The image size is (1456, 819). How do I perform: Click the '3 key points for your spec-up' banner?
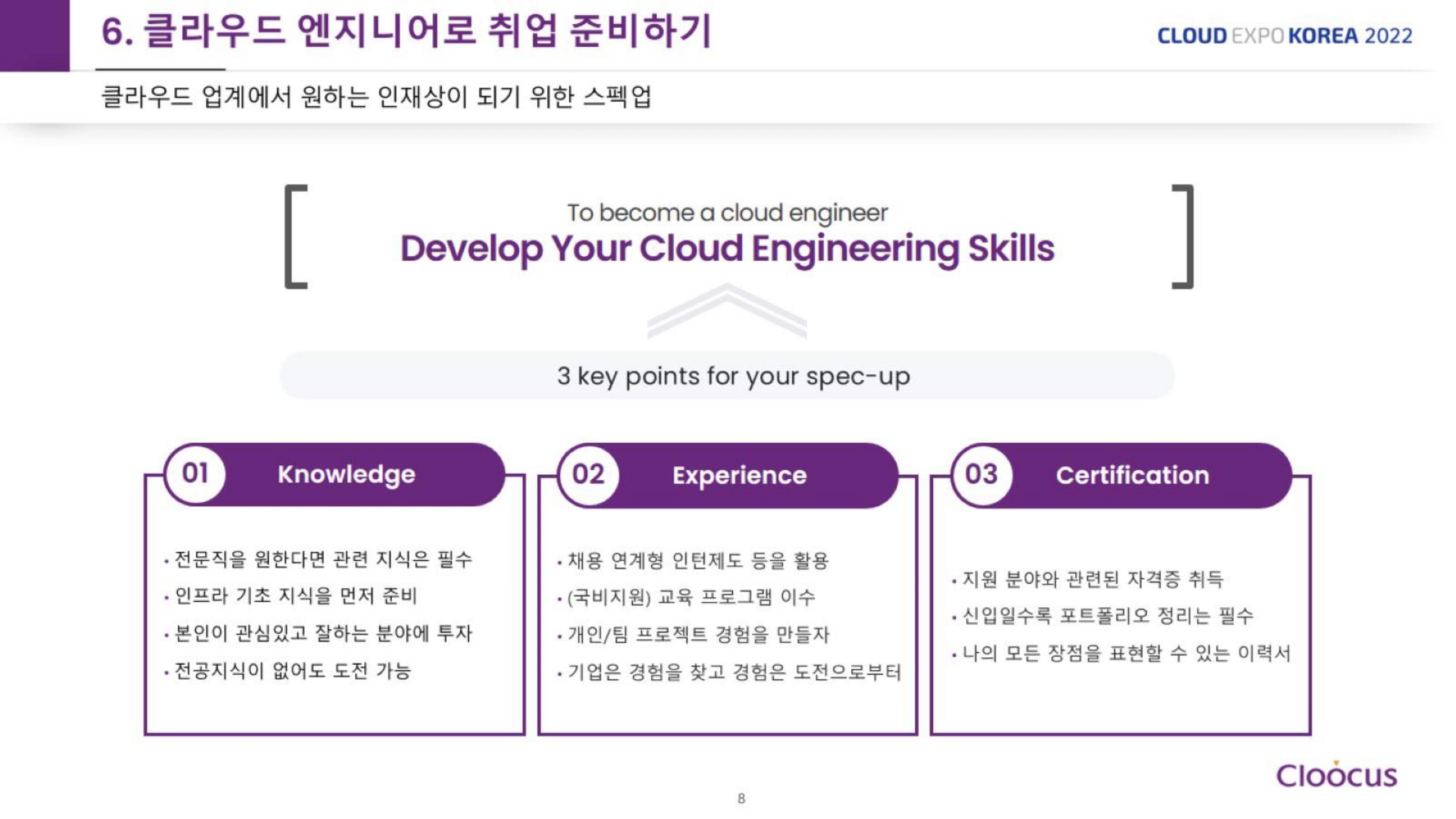pos(727,376)
